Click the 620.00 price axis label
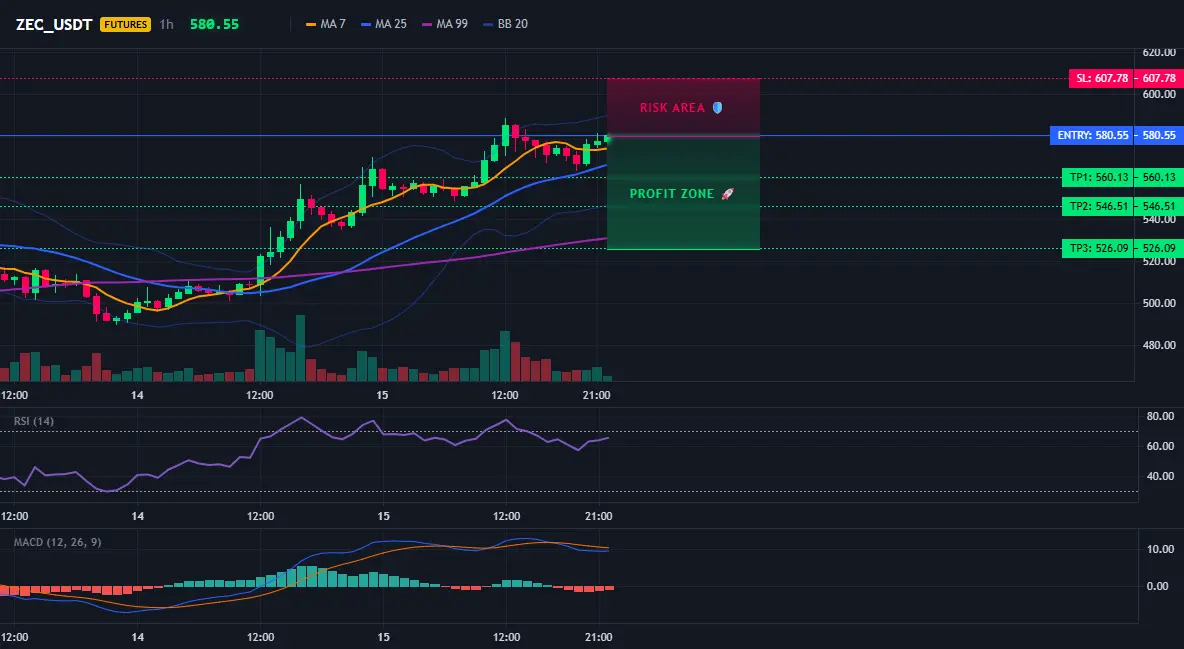The height and width of the screenshot is (649, 1184). (1159, 53)
